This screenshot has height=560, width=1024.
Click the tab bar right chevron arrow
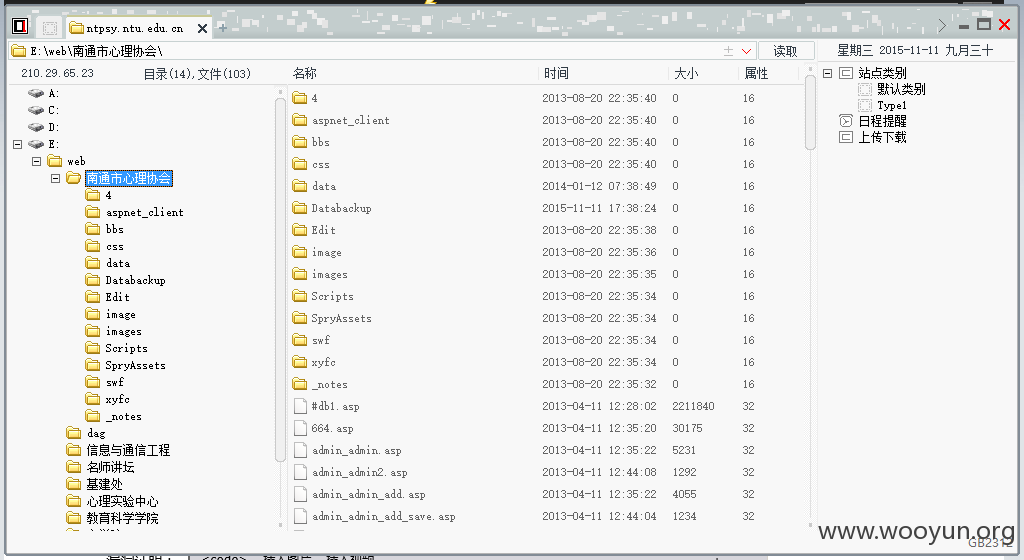(942, 25)
